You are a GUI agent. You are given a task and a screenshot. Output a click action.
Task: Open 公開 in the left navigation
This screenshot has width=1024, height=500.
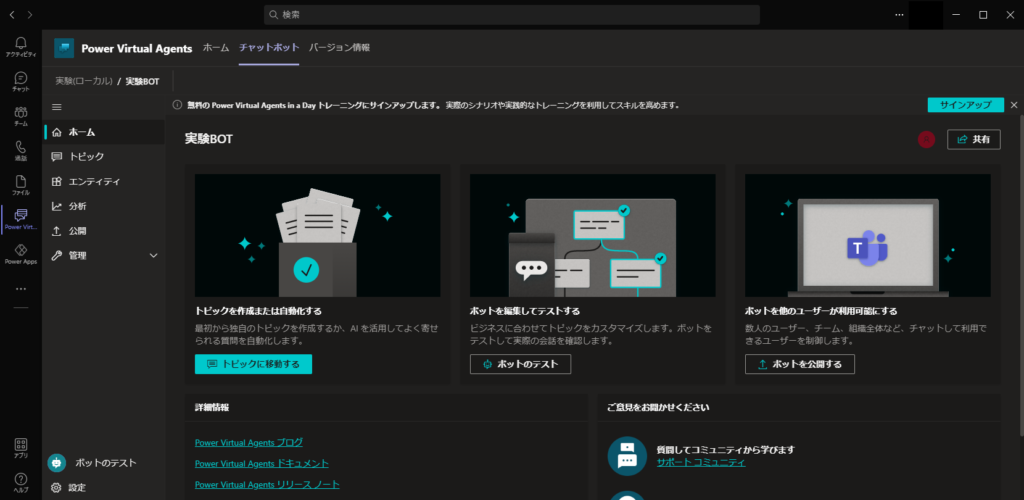(104, 231)
